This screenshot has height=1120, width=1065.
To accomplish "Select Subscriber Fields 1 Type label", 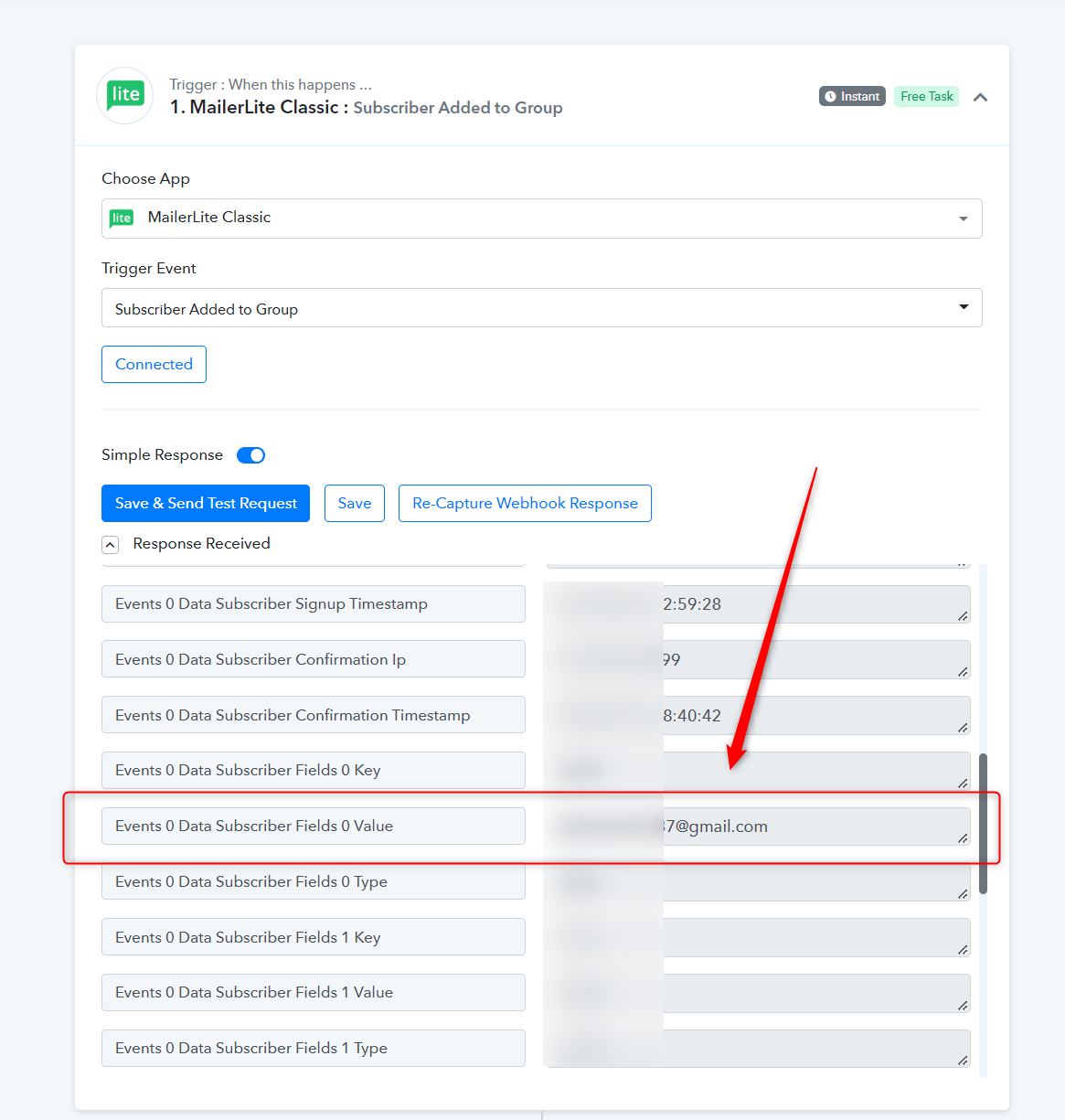I will [x=314, y=1048].
